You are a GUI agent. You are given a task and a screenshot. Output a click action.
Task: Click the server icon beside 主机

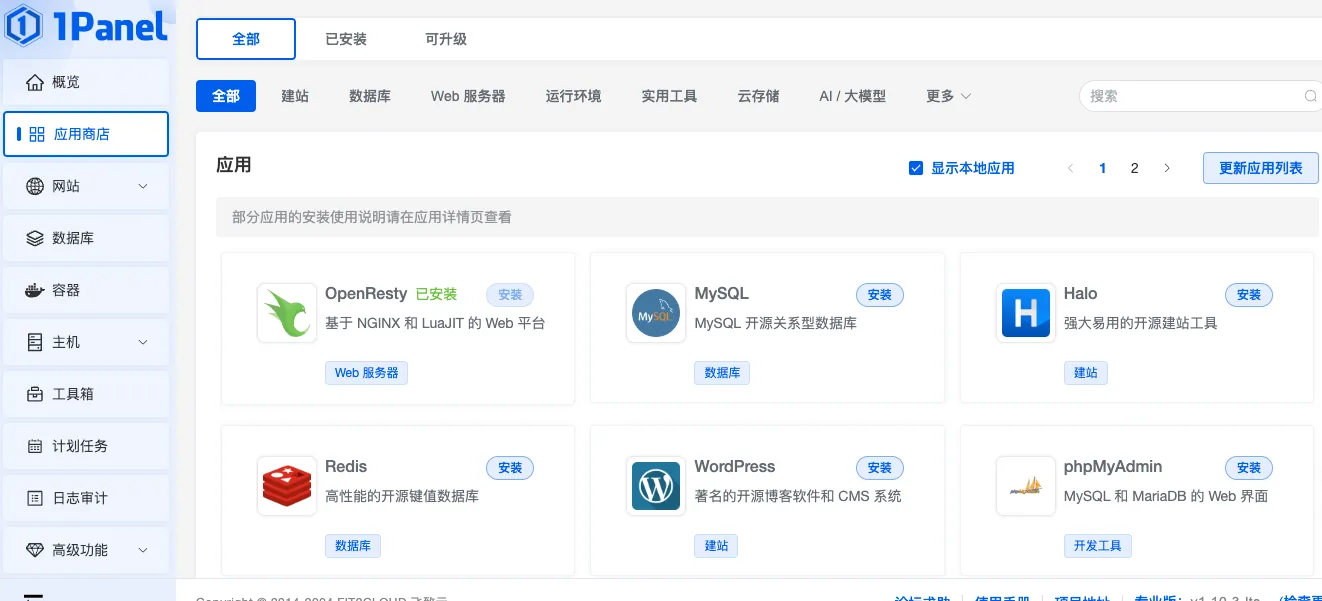click(x=35, y=342)
